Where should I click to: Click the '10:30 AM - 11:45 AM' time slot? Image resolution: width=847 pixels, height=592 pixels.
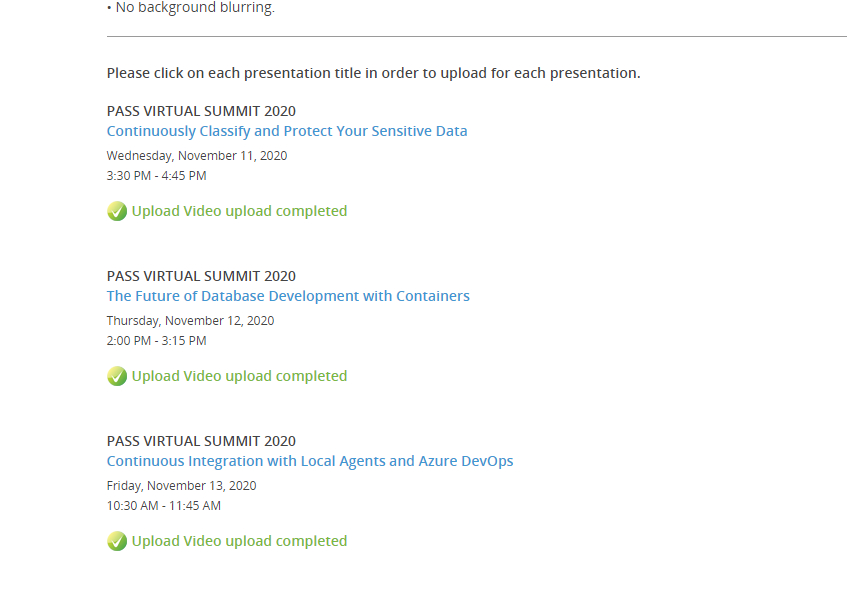click(x=164, y=506)
